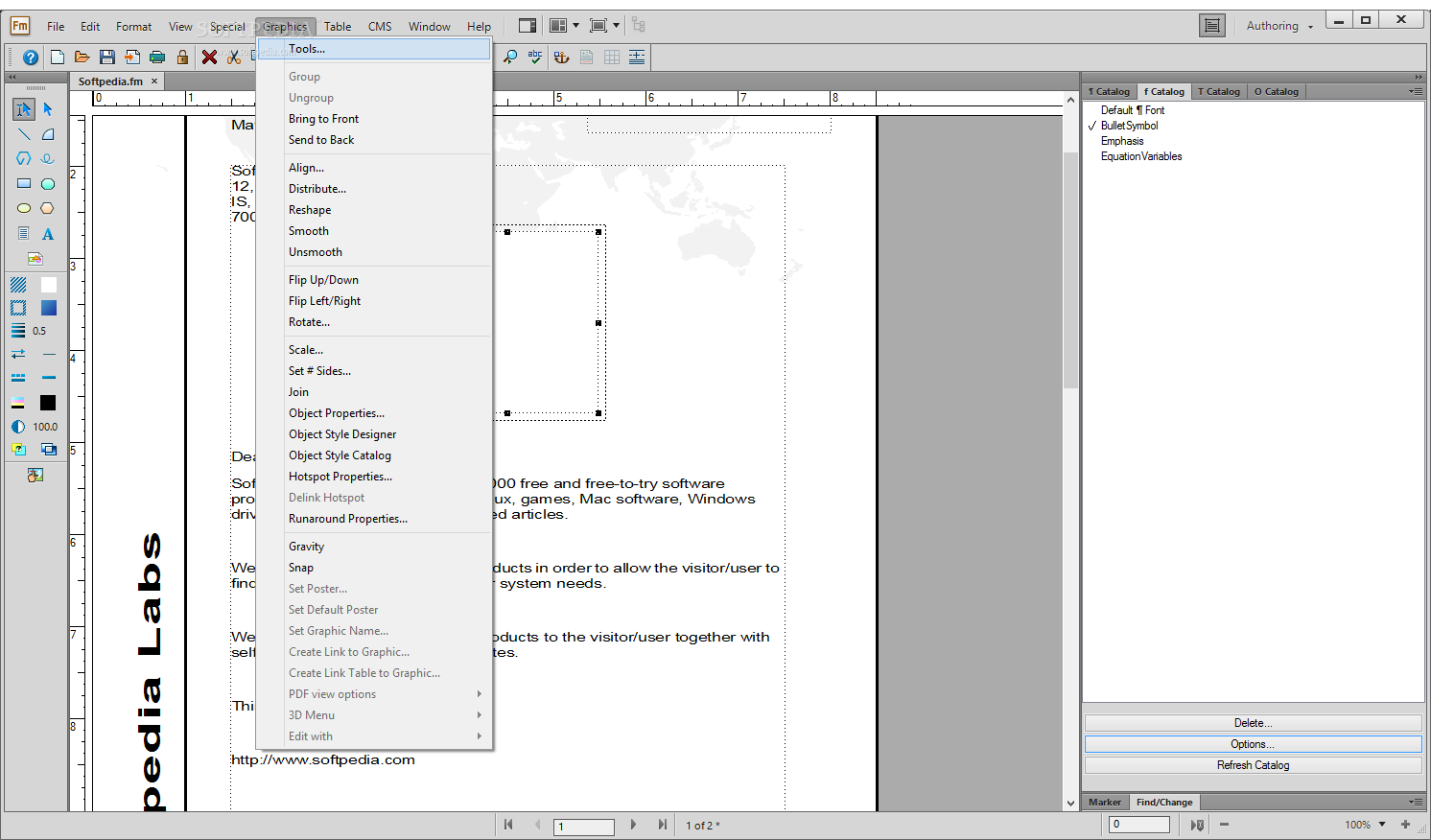Open the Table menu
The width and height of the screenshot is (1431, 840).
(338, 27)
